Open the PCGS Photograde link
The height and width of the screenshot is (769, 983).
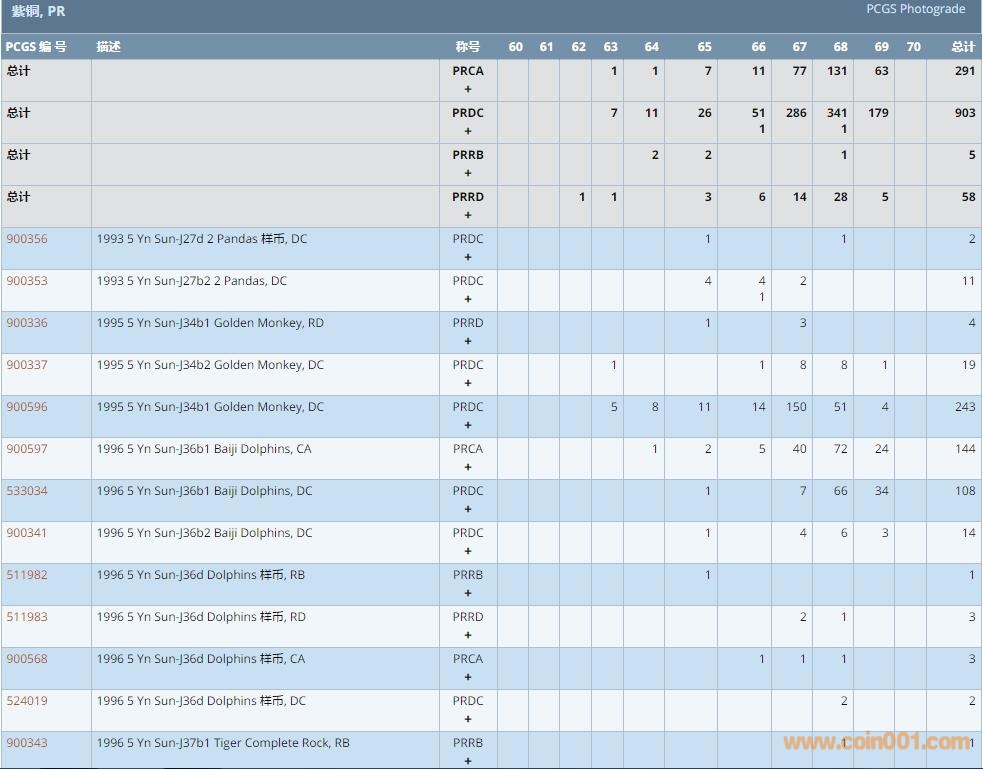click(915, 9)
